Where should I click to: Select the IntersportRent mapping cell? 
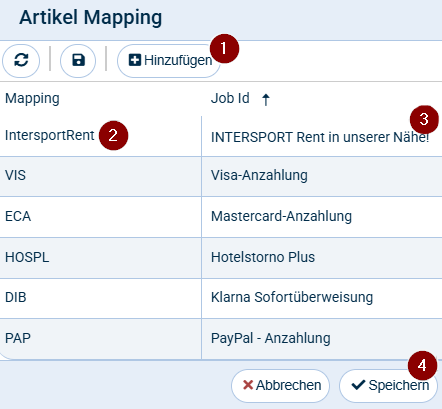101,136
